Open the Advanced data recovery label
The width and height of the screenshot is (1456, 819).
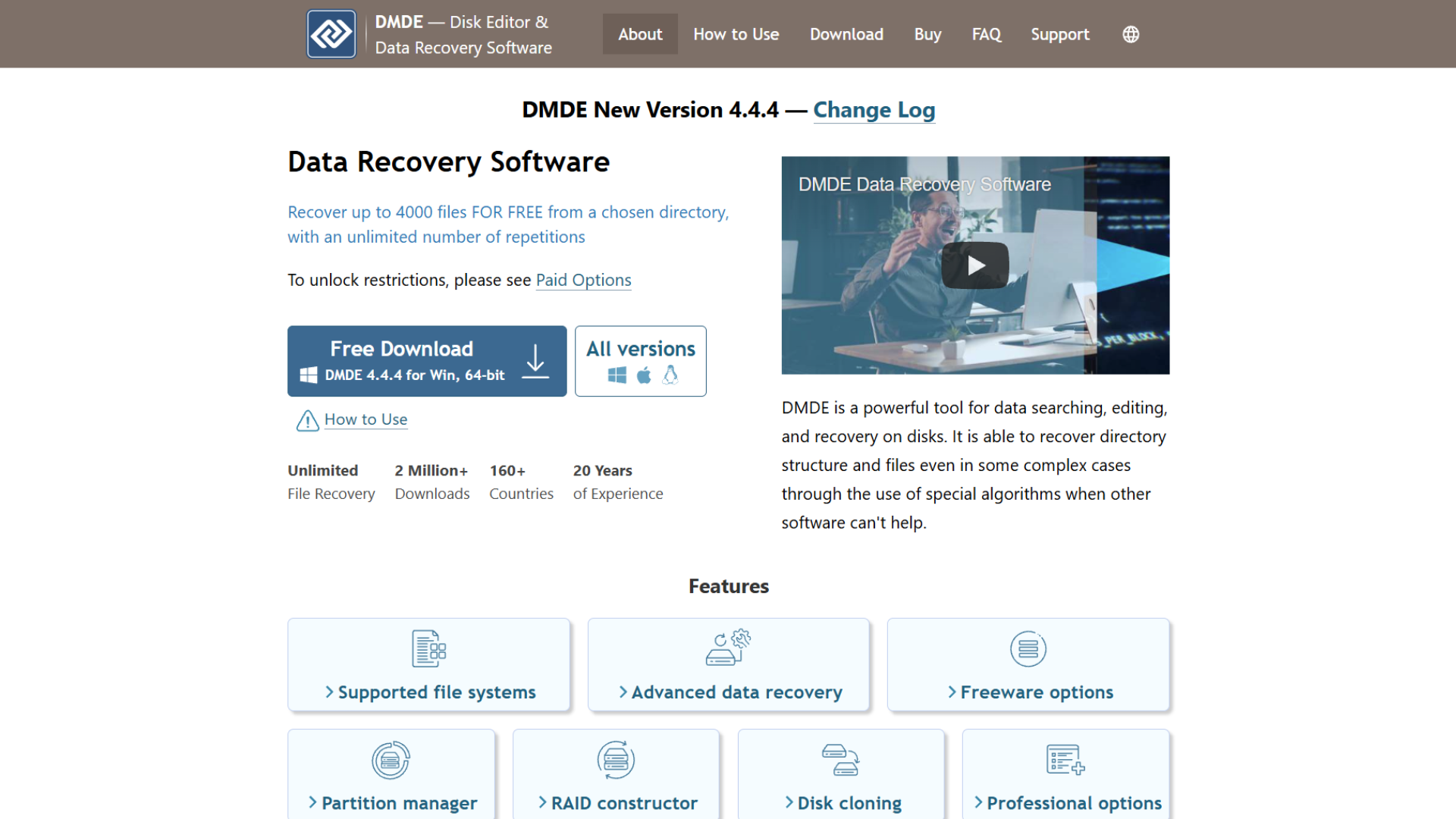737,692
